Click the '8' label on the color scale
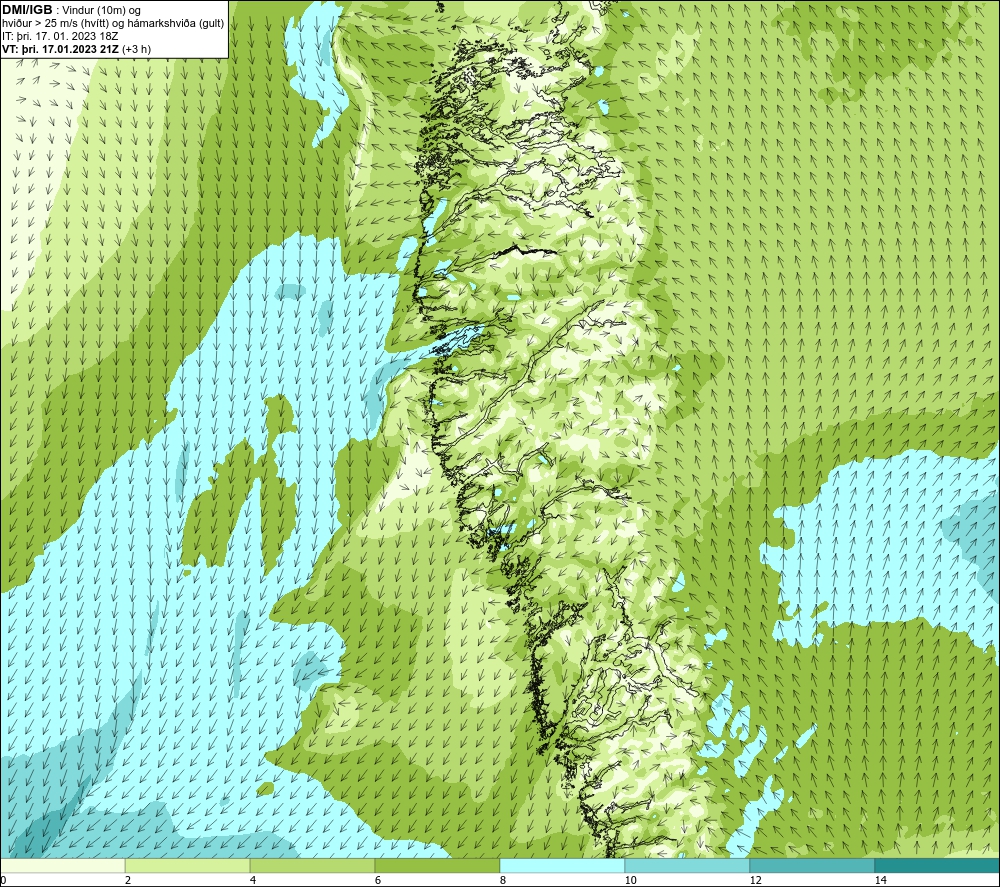 coord(503,880)
